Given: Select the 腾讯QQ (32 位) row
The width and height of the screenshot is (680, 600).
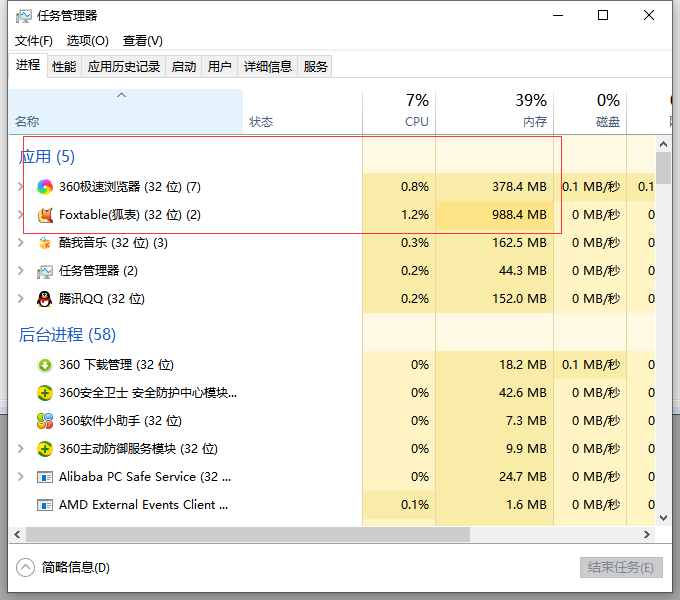Looking at the screenshot, I should click(x=332, y=299).
